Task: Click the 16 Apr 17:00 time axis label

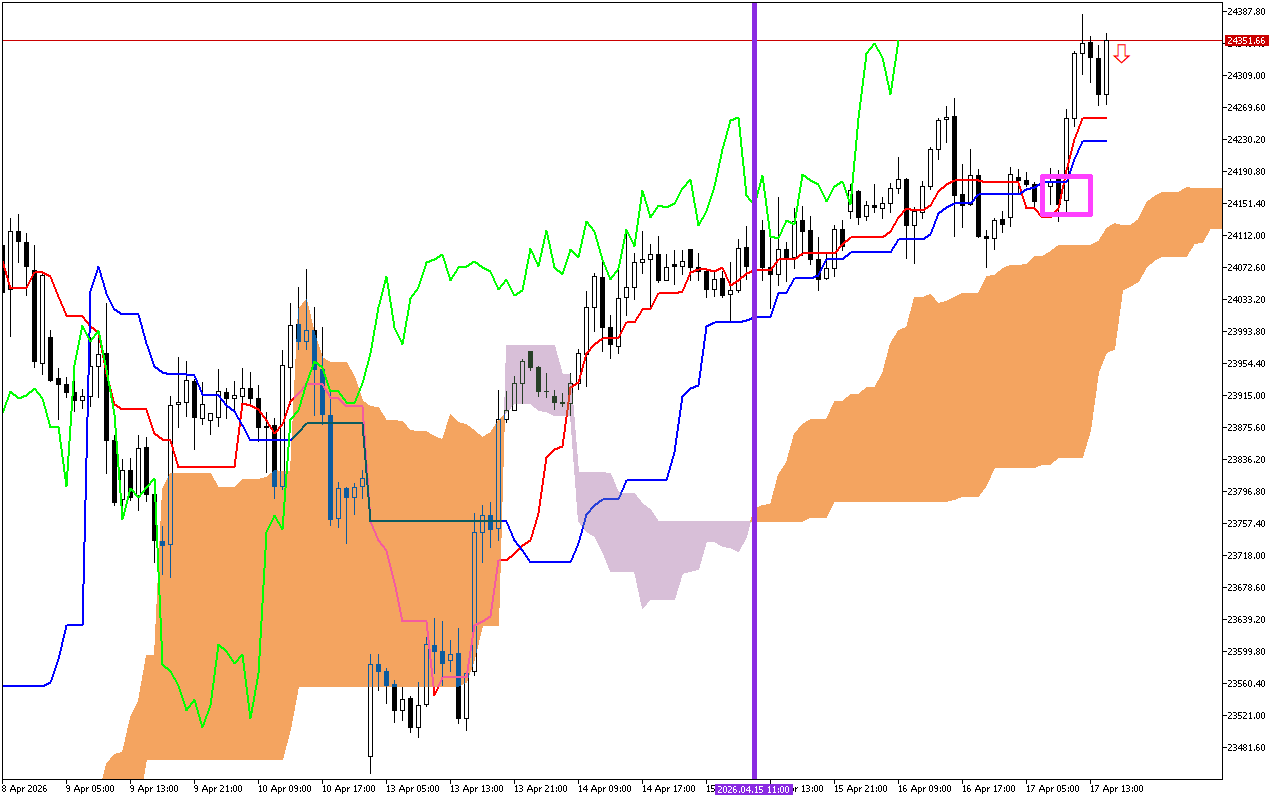Action: pyautogui.click(x=988, y=789)
